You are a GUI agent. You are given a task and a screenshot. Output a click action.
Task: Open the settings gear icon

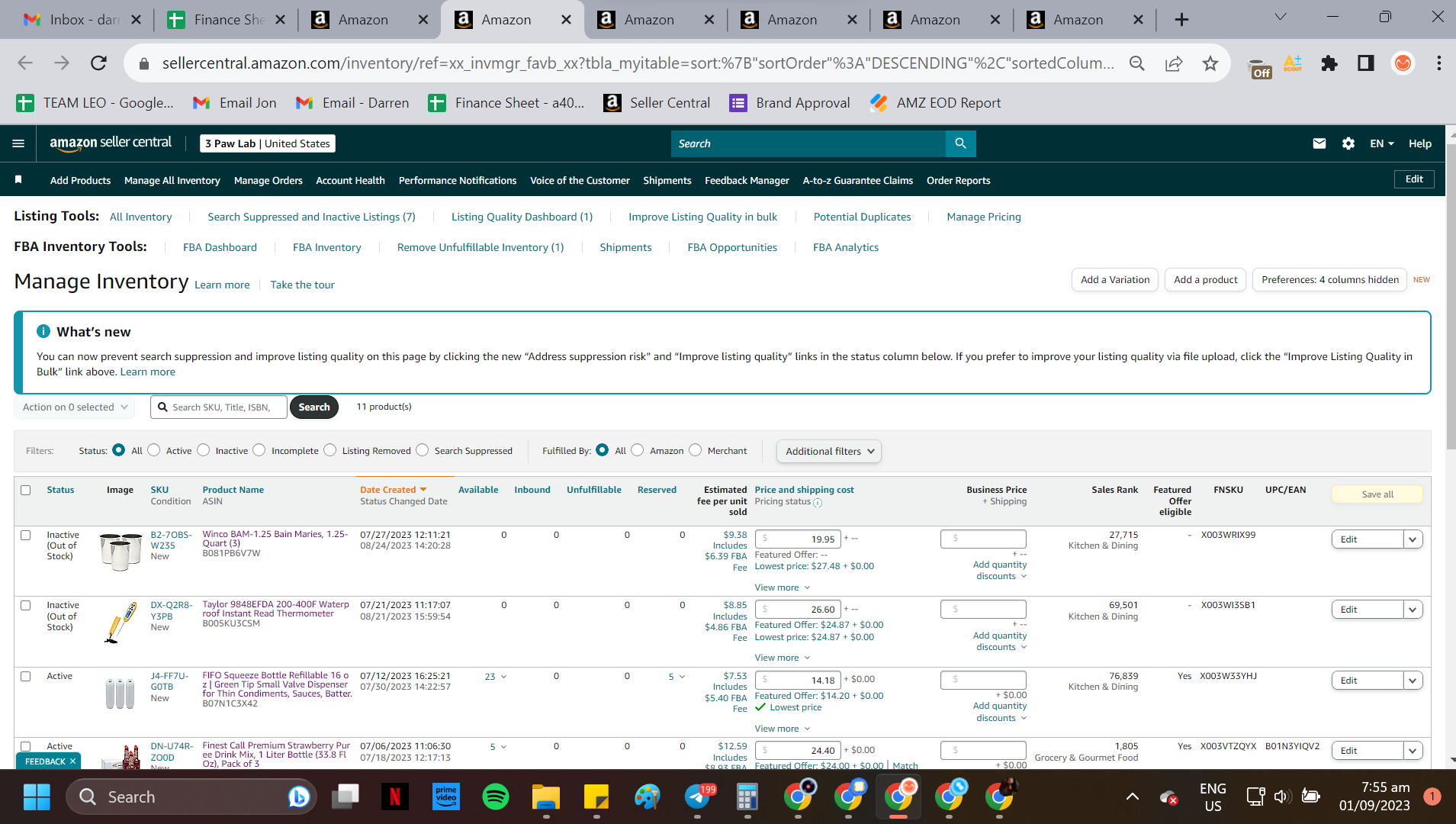tap(1348, 143)
